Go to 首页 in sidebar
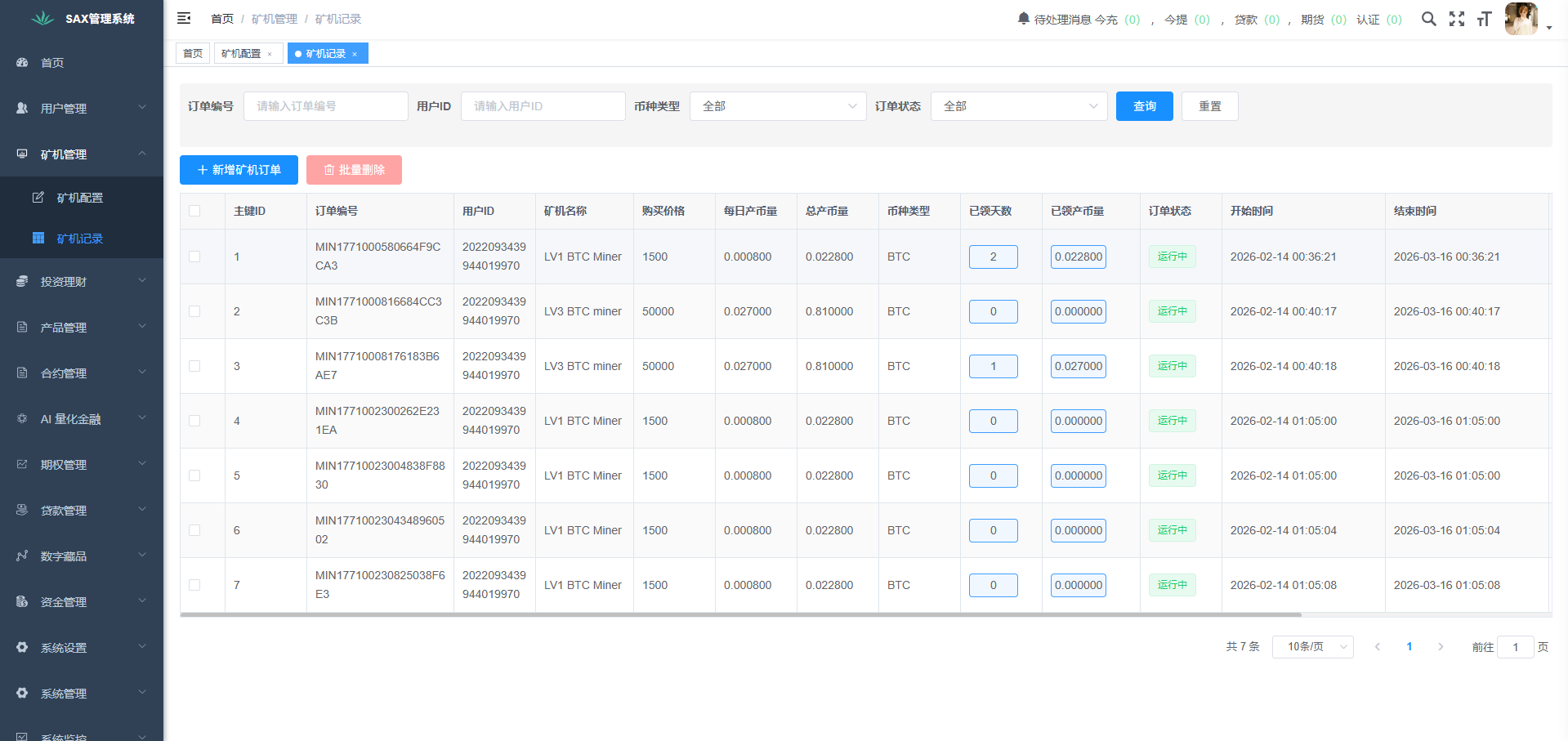 [52, 63]
